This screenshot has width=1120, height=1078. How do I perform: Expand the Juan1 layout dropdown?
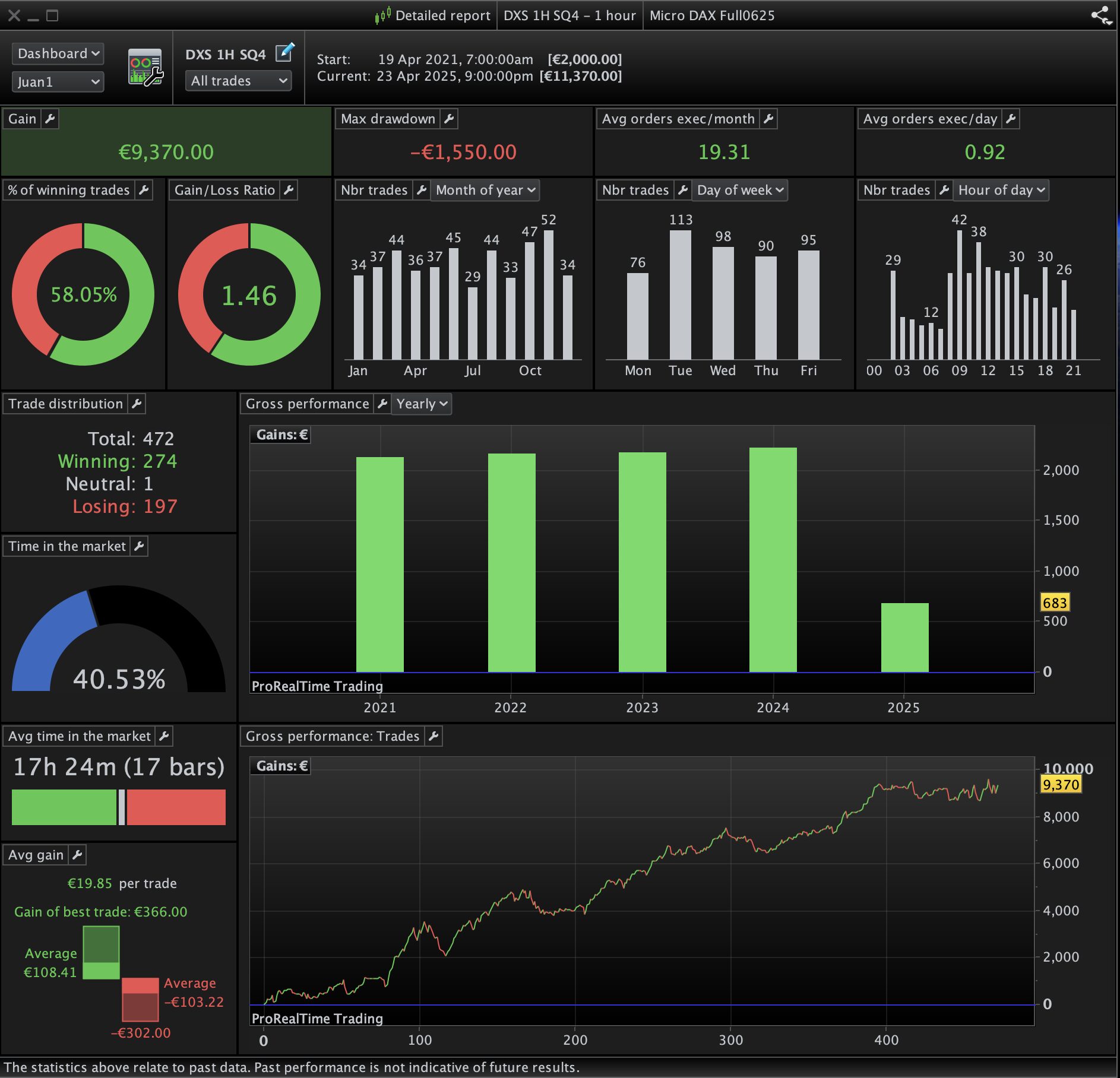58,81
